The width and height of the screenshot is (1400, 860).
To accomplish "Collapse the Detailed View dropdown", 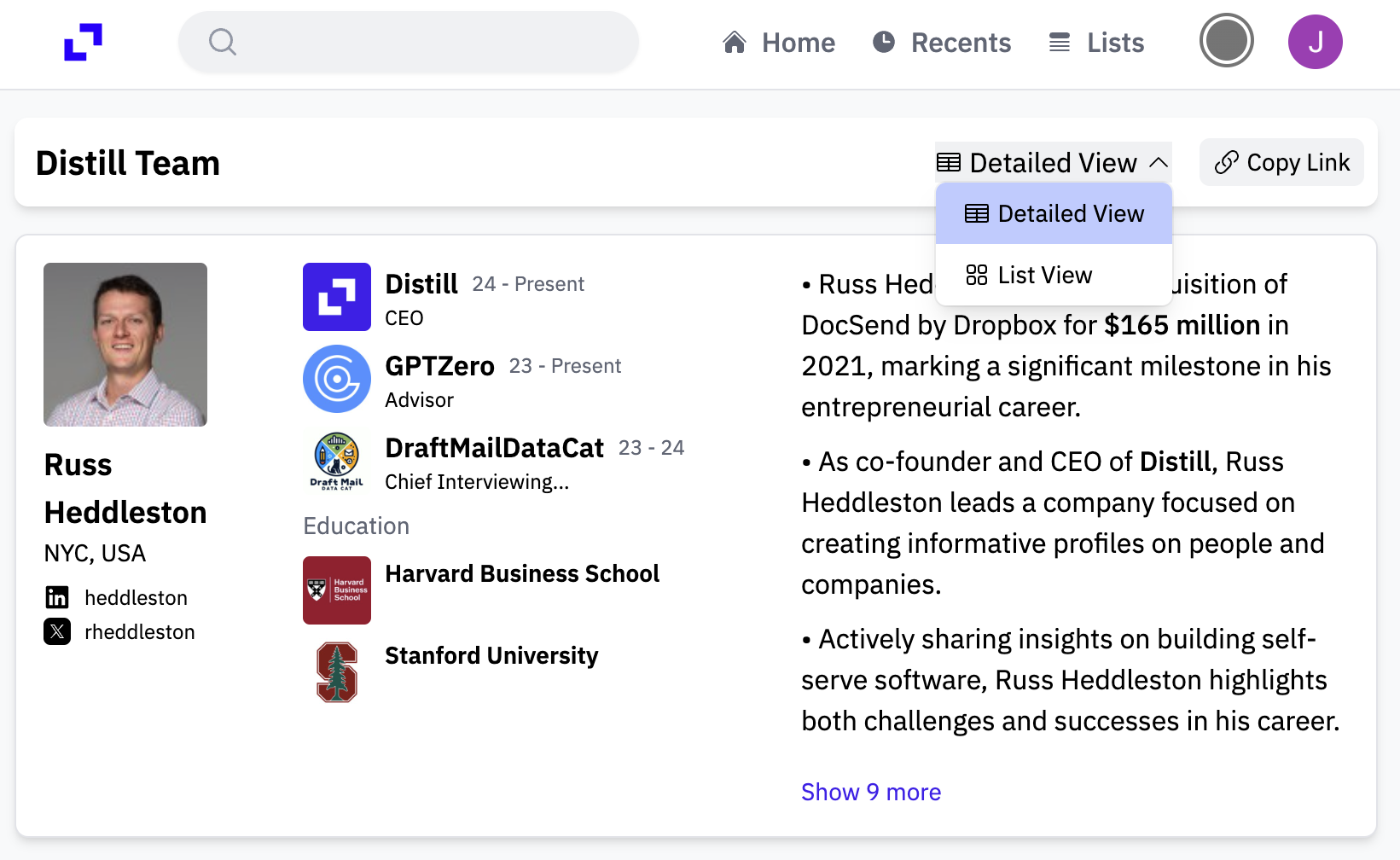I will click(x=1053, y=162).
